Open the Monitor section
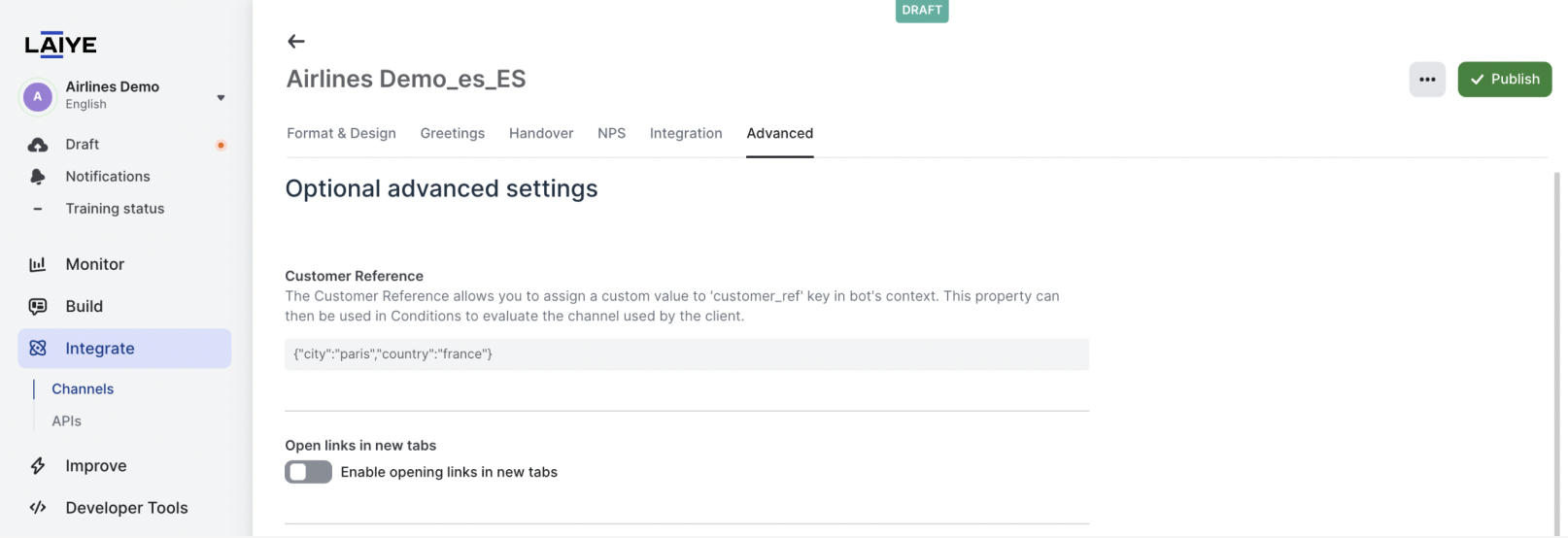The image size is (1568, 538). (94, 264)
